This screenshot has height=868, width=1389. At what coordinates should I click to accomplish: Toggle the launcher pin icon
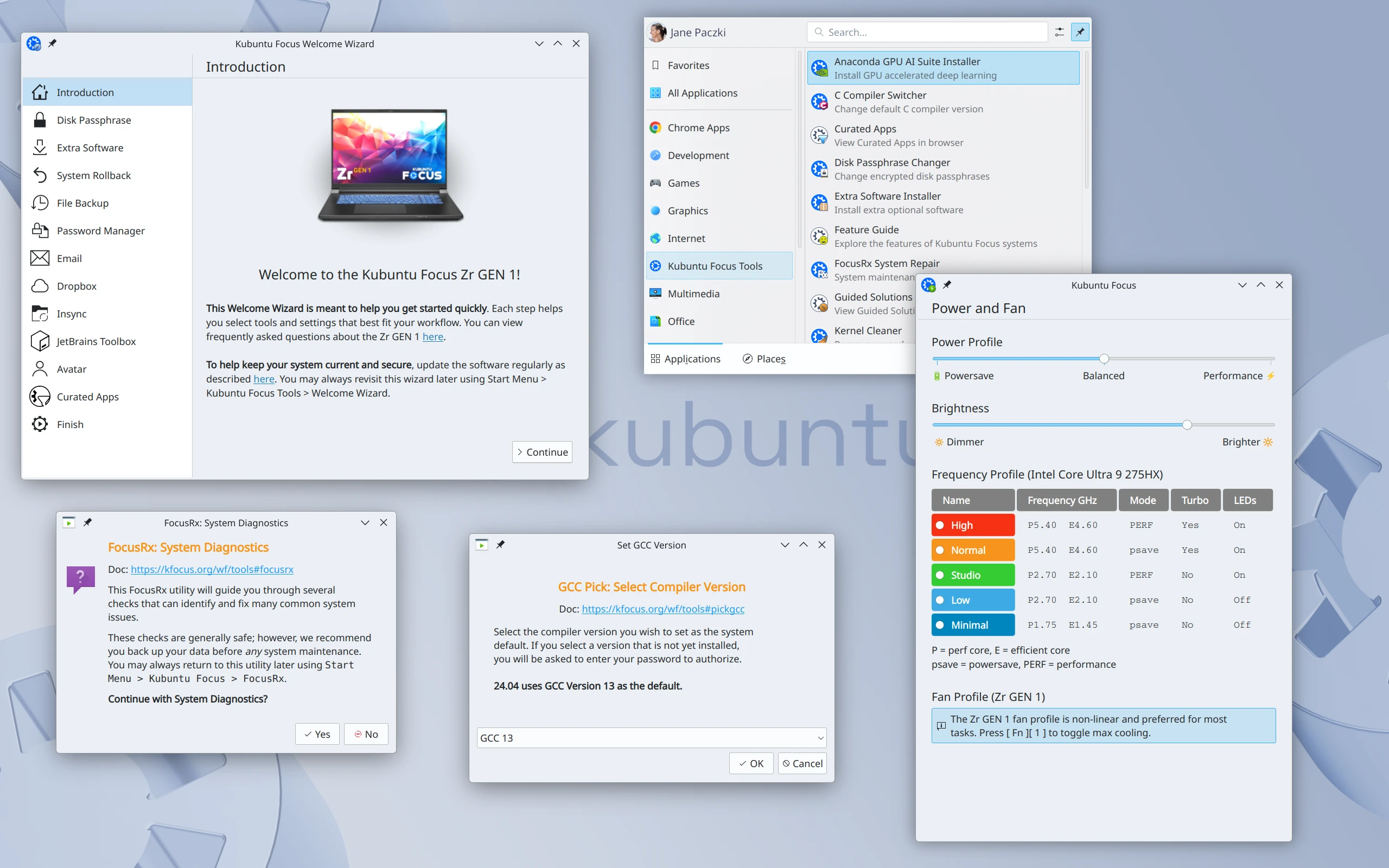tap(1080, 32)
